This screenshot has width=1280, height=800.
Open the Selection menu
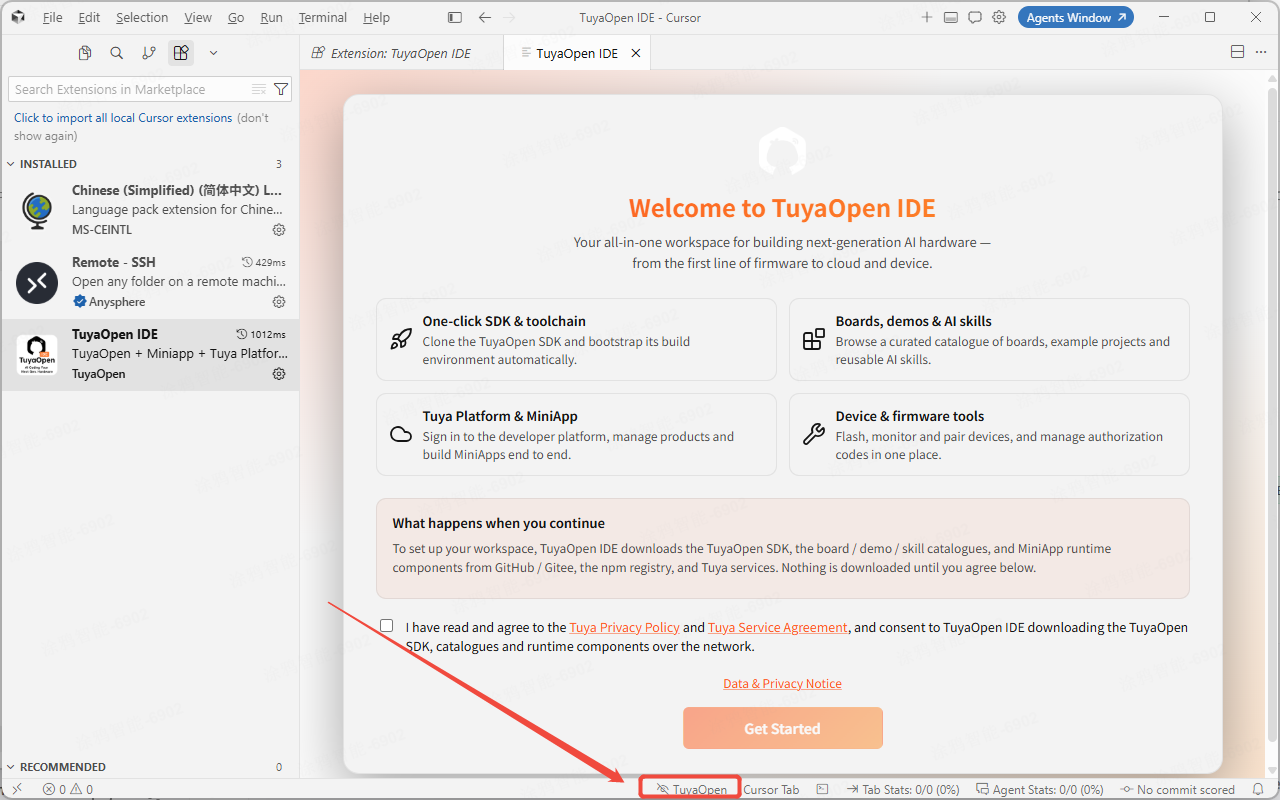(142, 18)
